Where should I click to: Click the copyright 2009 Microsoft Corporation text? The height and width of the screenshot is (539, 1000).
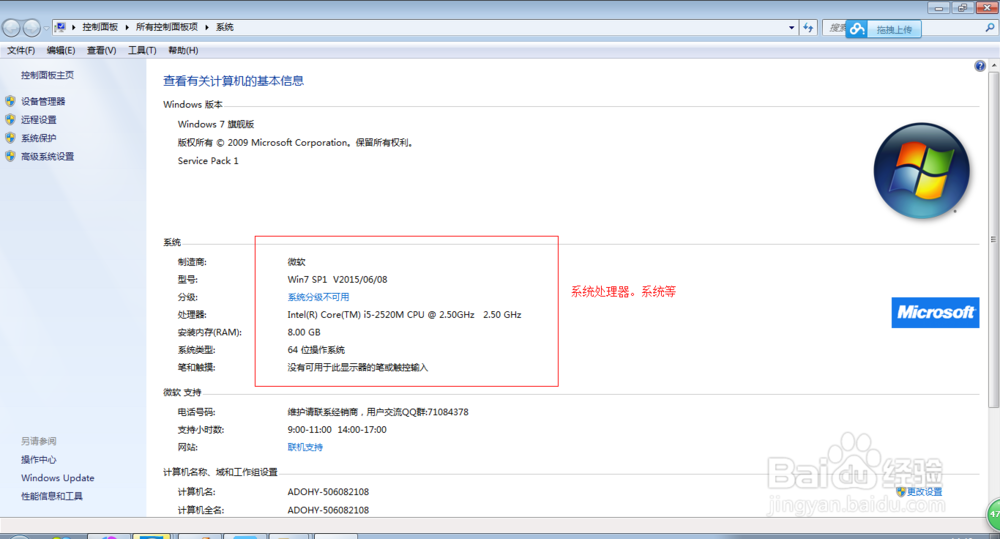coord(296,143)
